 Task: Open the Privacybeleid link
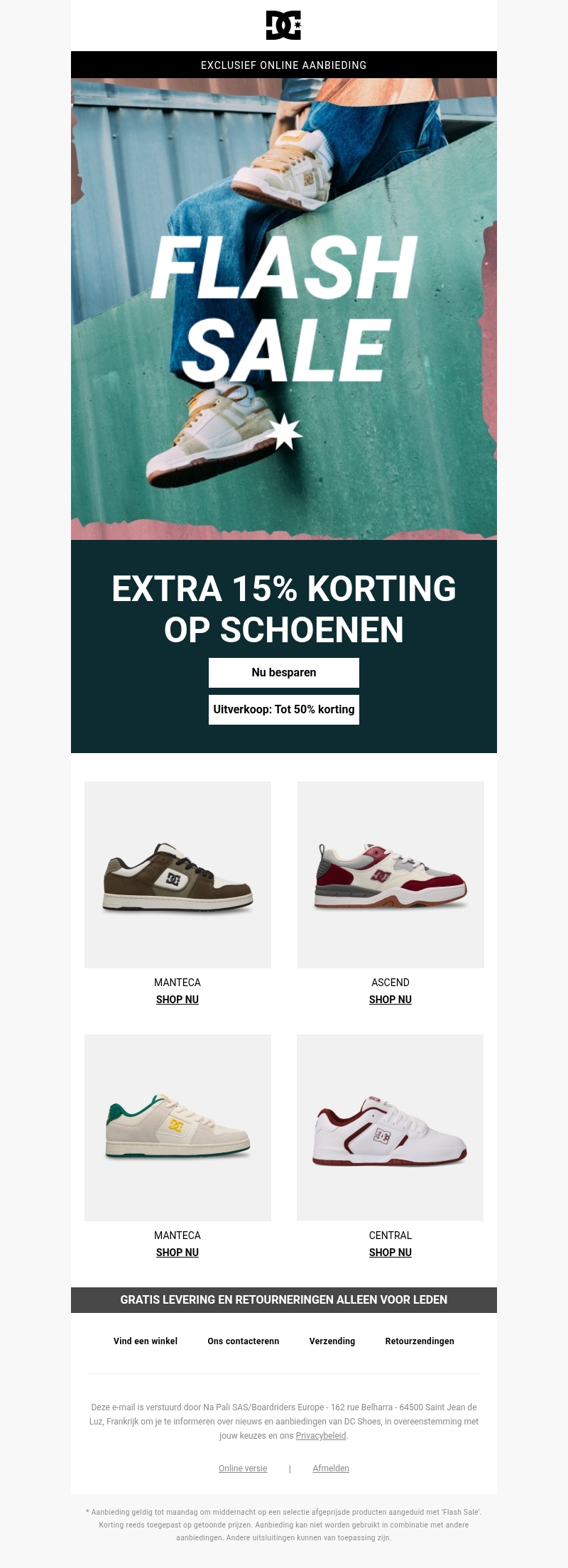point(321,1436)
